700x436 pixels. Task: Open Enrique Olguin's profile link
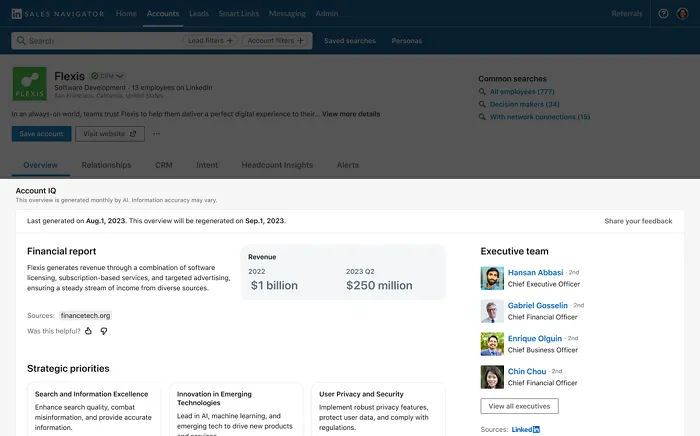(535, 338)
